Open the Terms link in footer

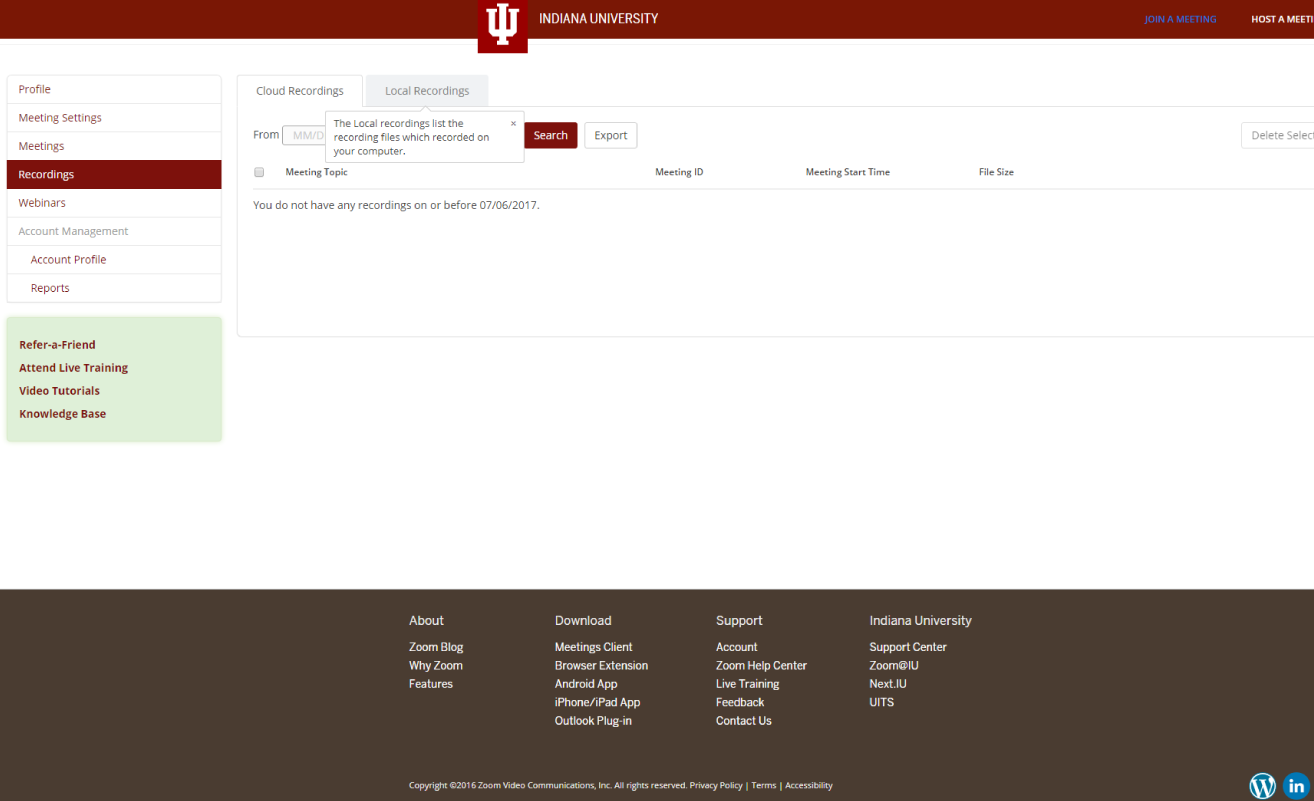pyautogui.click(x=764, y=786)
